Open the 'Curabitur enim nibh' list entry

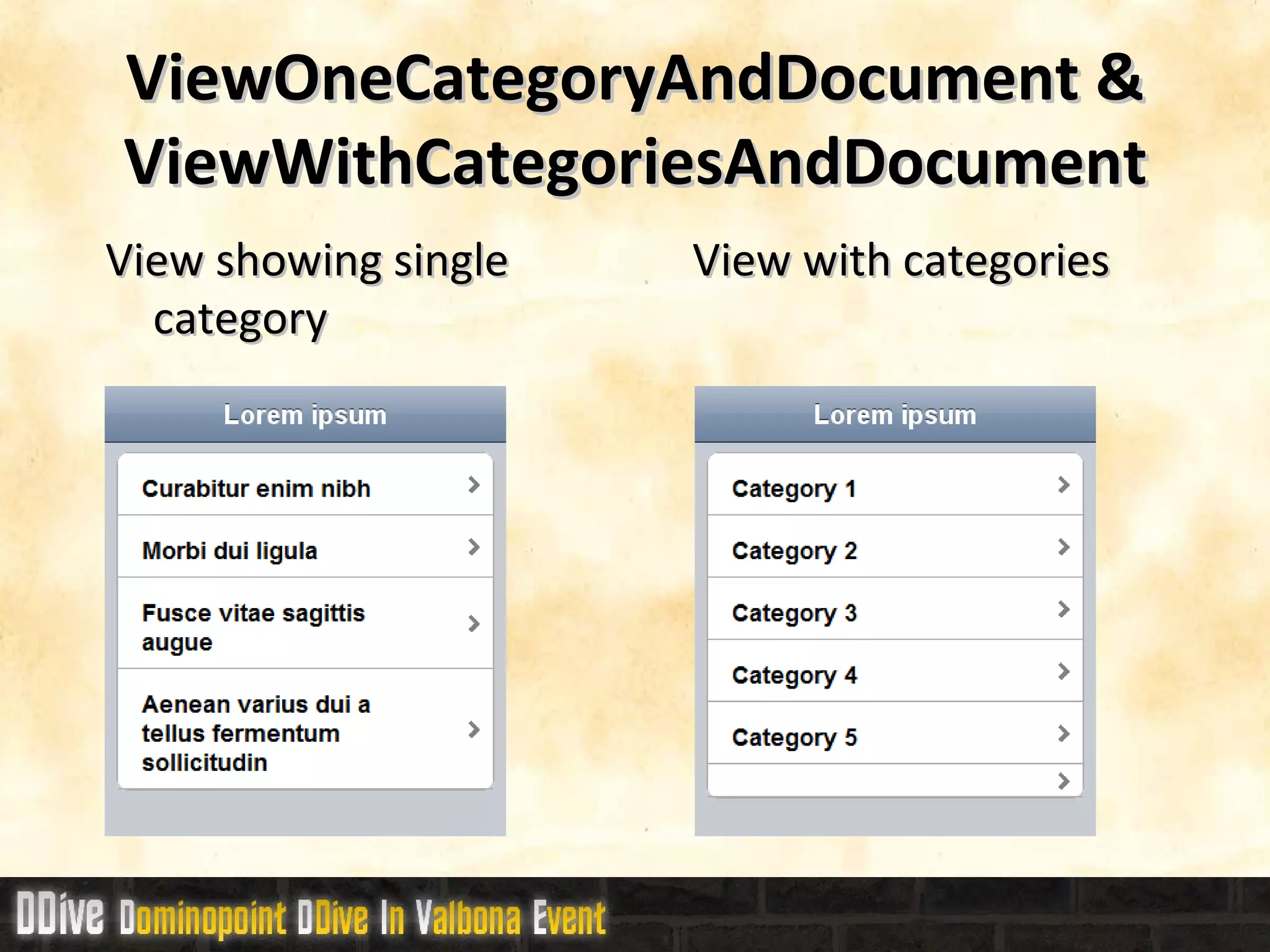pyautogui.click(x=305, y=485)
